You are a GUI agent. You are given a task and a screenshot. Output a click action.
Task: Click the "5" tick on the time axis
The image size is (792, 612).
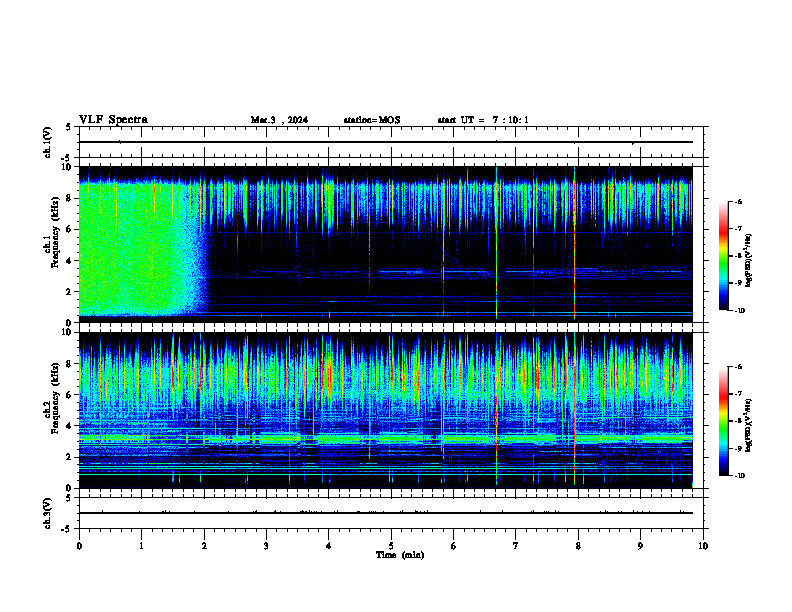pos(391,546)
